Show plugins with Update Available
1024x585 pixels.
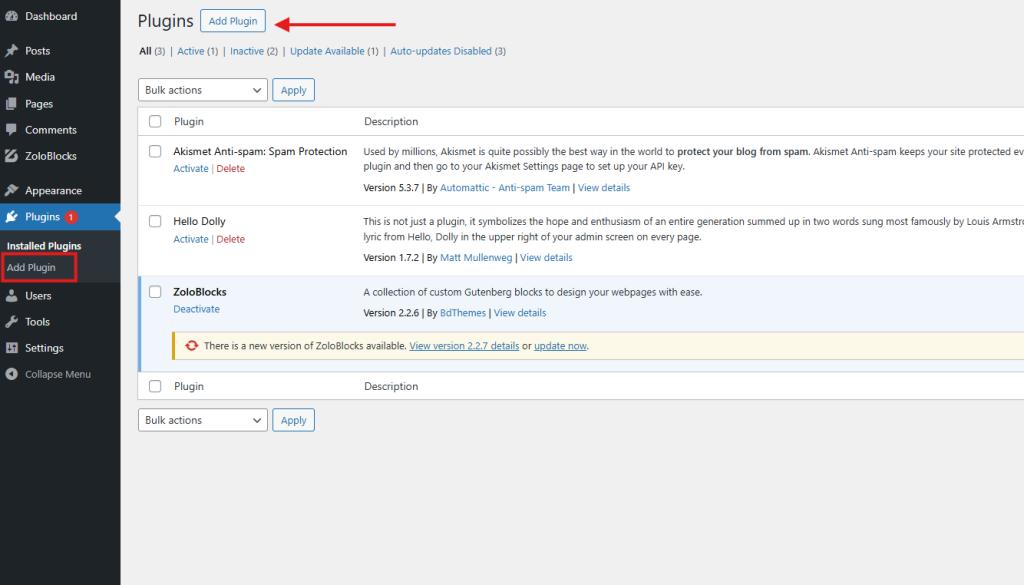(x=327, y=51)
